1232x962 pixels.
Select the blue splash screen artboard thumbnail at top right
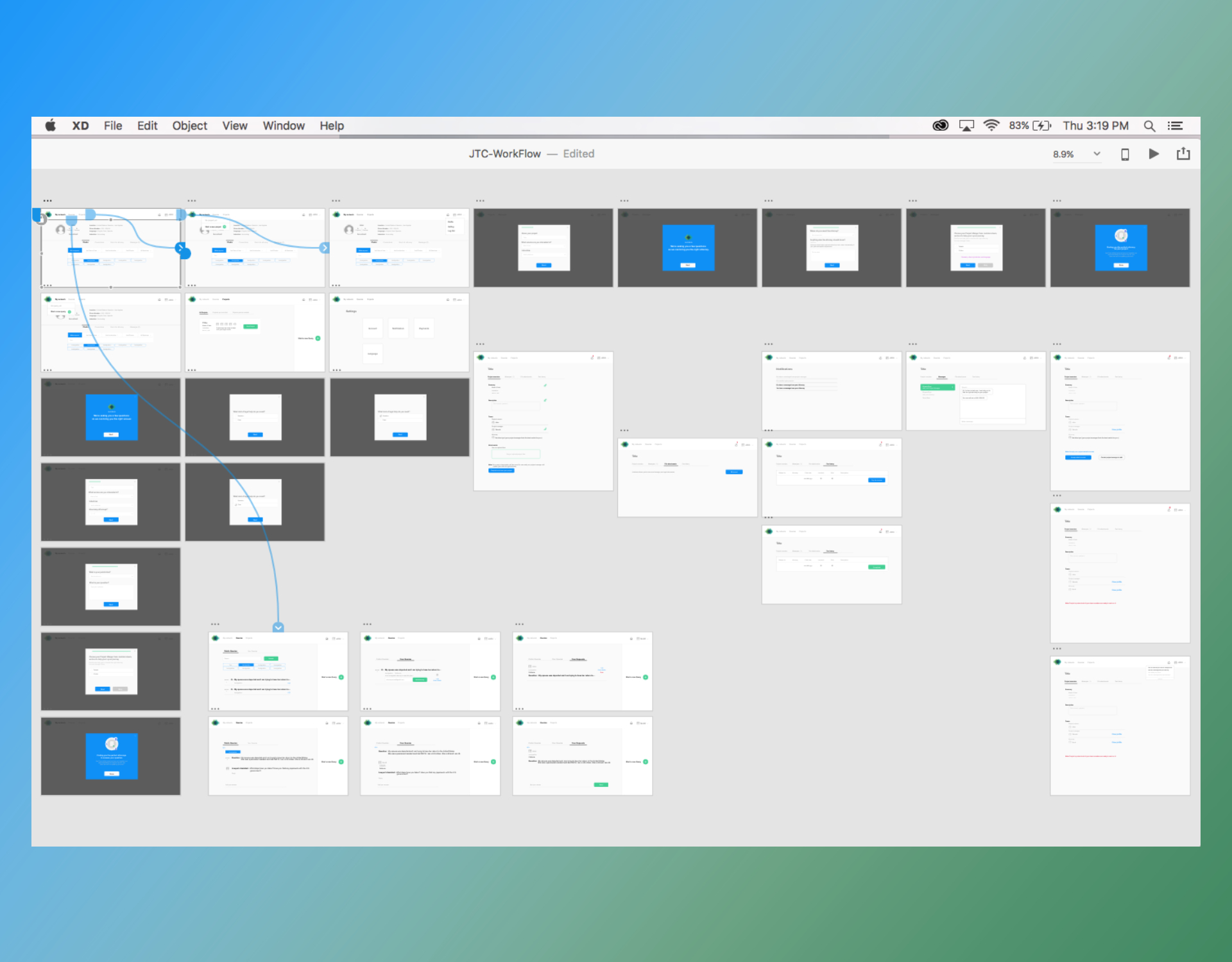1120,248
